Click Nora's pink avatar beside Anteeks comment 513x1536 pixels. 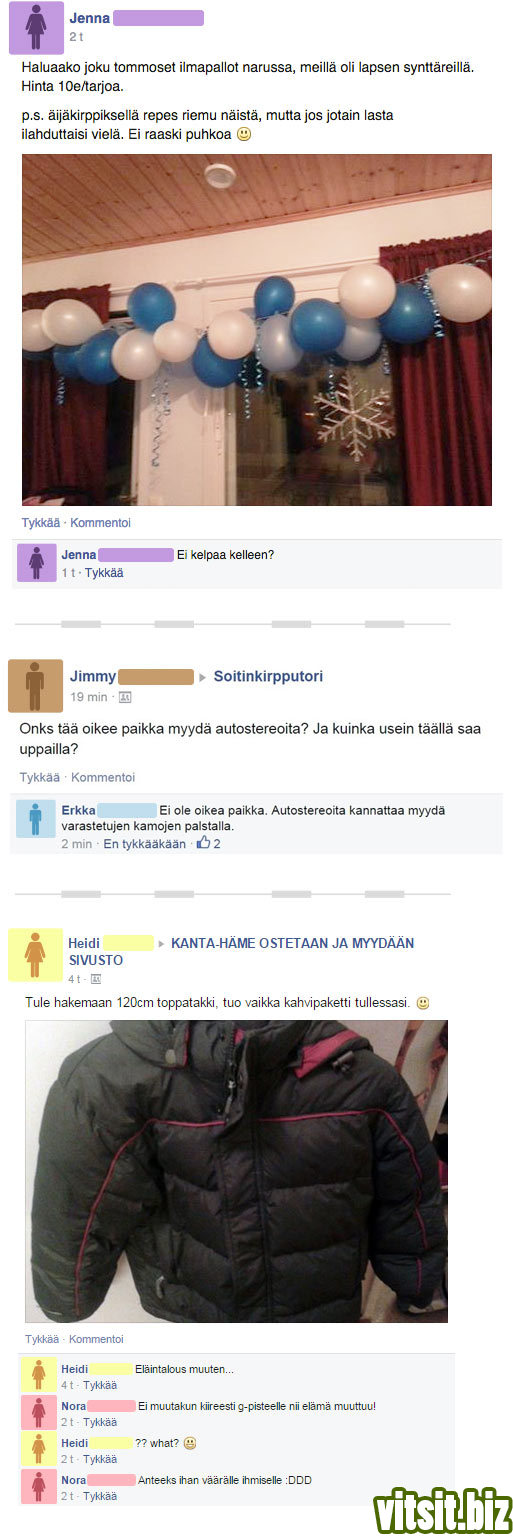39,1486
